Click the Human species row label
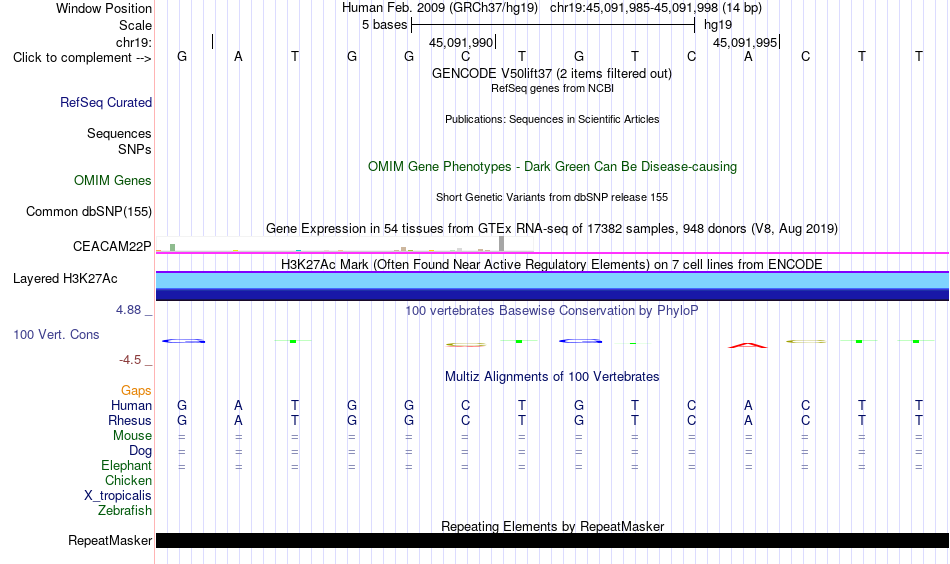Viewport: 950px width, 564px height. (x=131, y=405)
